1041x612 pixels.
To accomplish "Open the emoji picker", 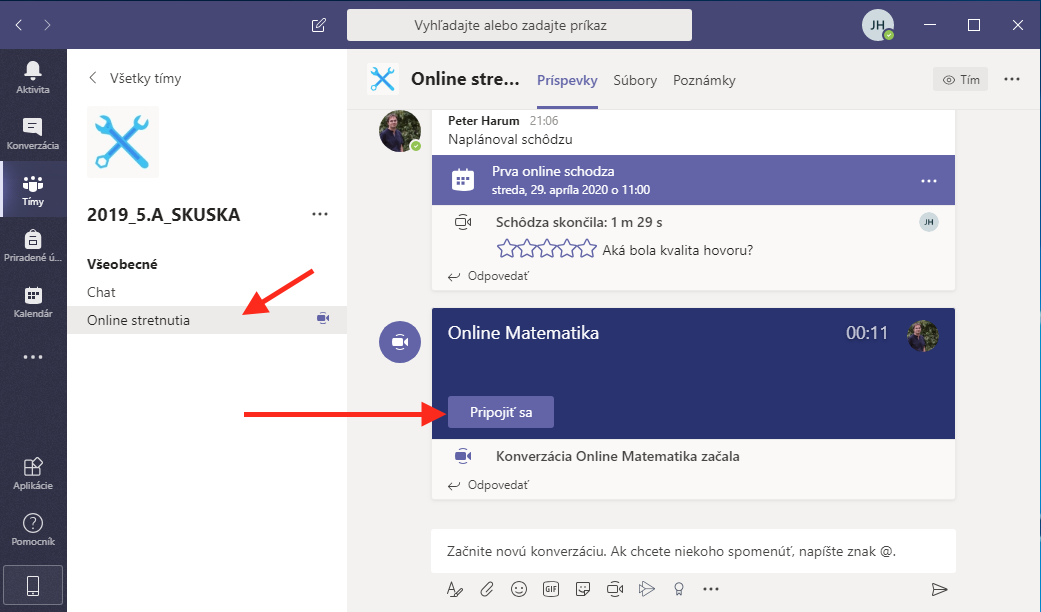I will point(519,589).
